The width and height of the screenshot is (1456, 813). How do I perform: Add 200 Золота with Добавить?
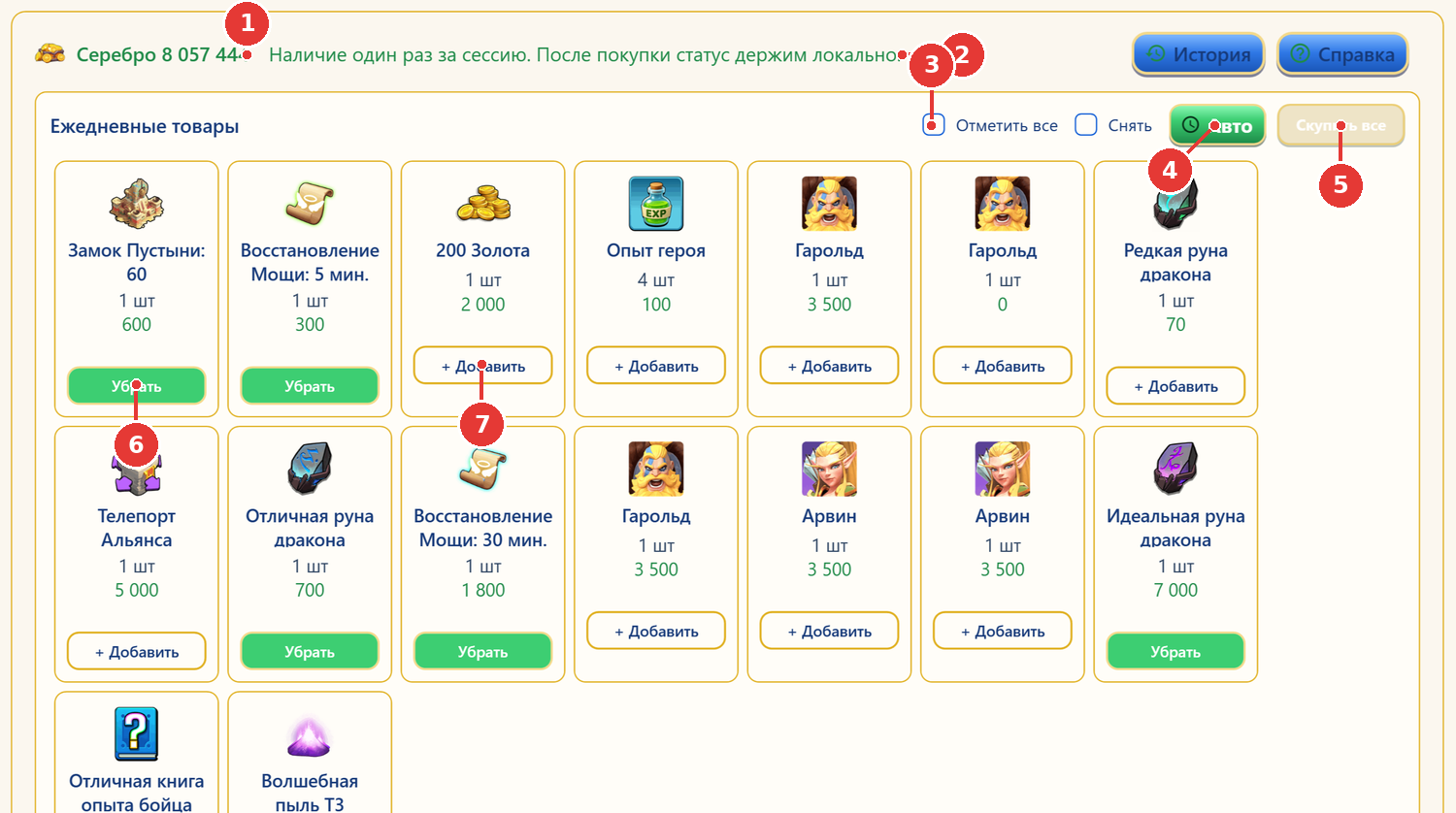[482, 366]
